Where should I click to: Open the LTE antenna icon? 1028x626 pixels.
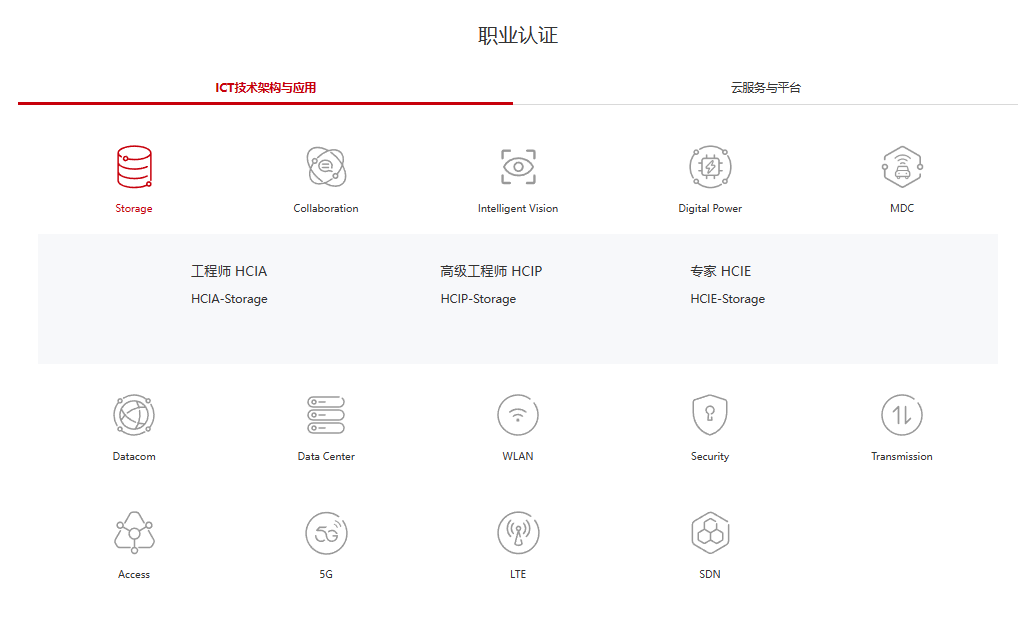(518, 532)
